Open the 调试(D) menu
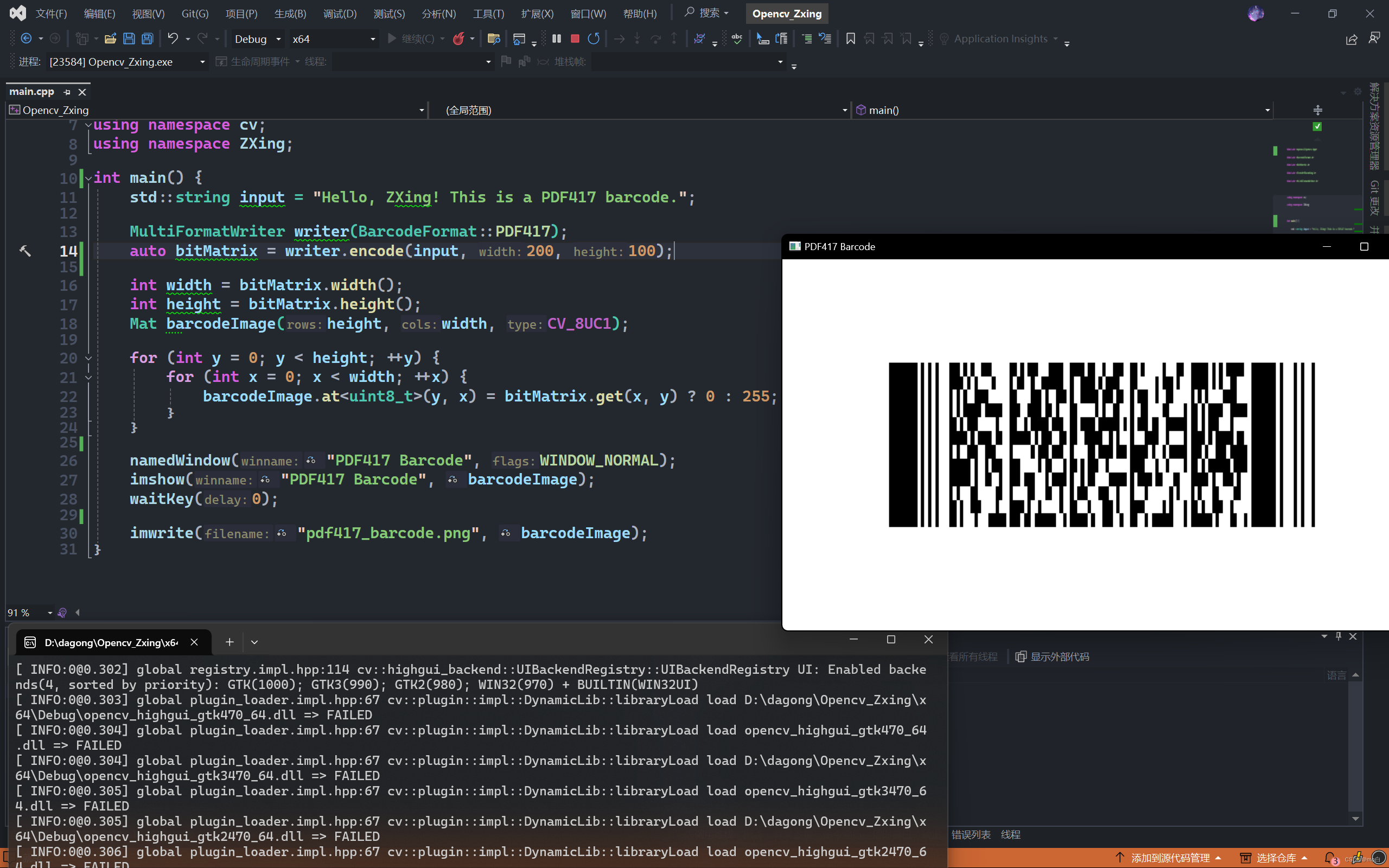This screenshot has width=1389, height=868. 340,13
